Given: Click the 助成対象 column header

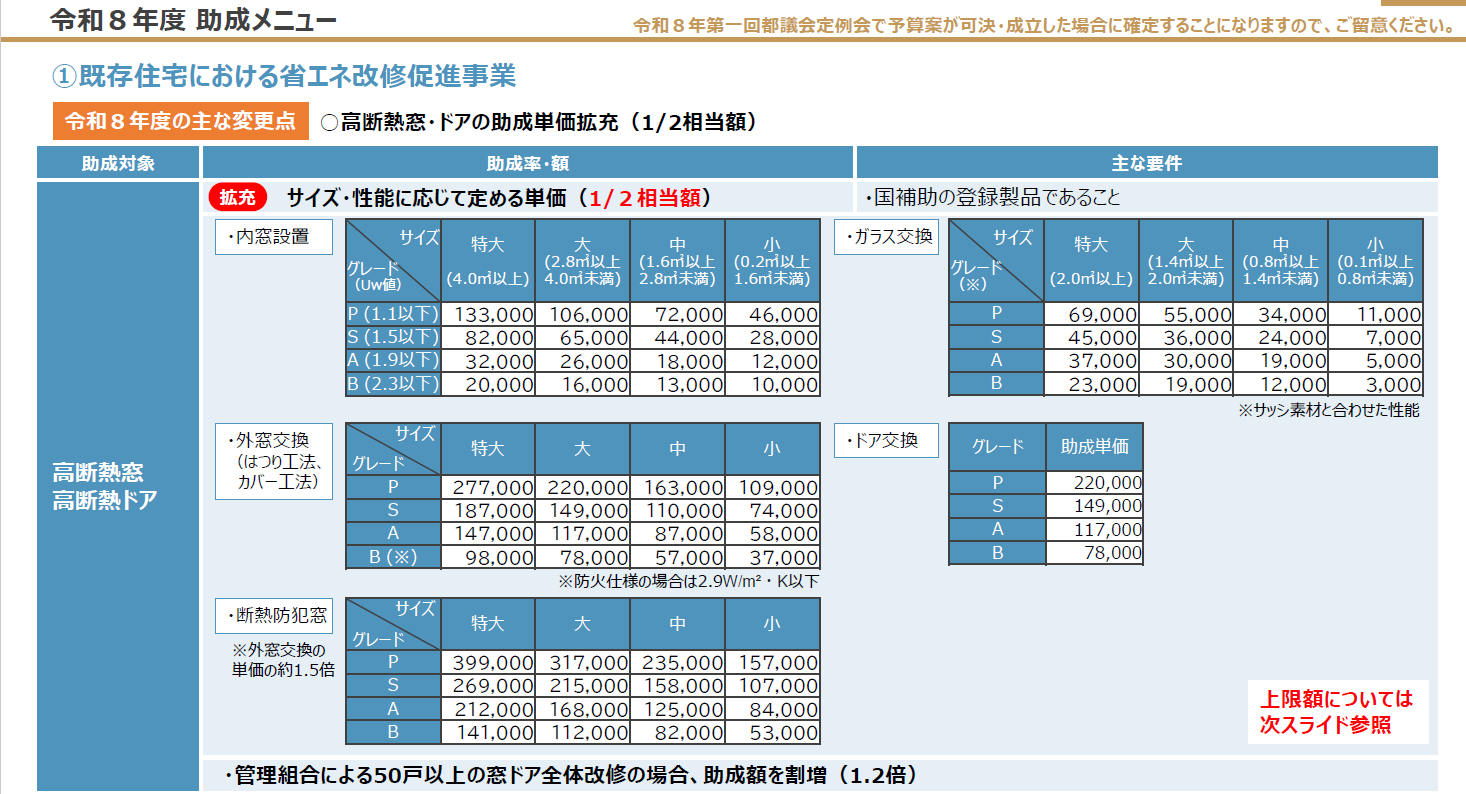Looking at the screenshot, I should click(118, 163).
